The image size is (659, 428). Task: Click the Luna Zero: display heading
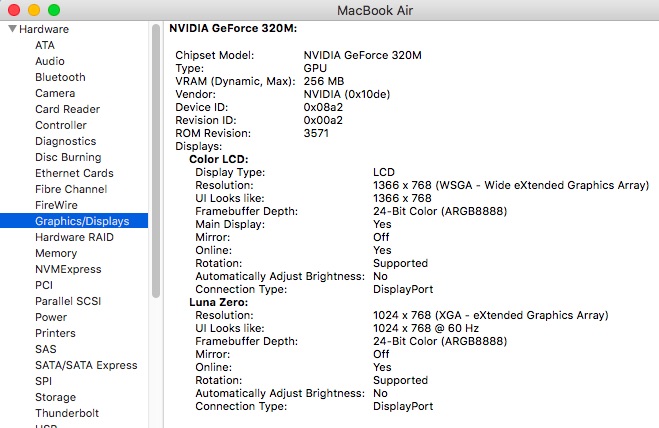pyautogui.click(x=219, y=302)
